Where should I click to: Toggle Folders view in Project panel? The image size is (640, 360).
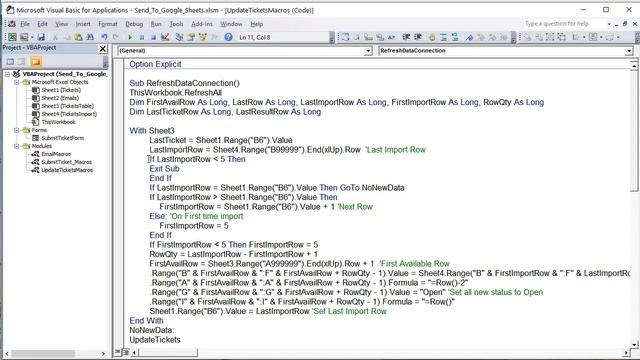(x=36, y=62)
